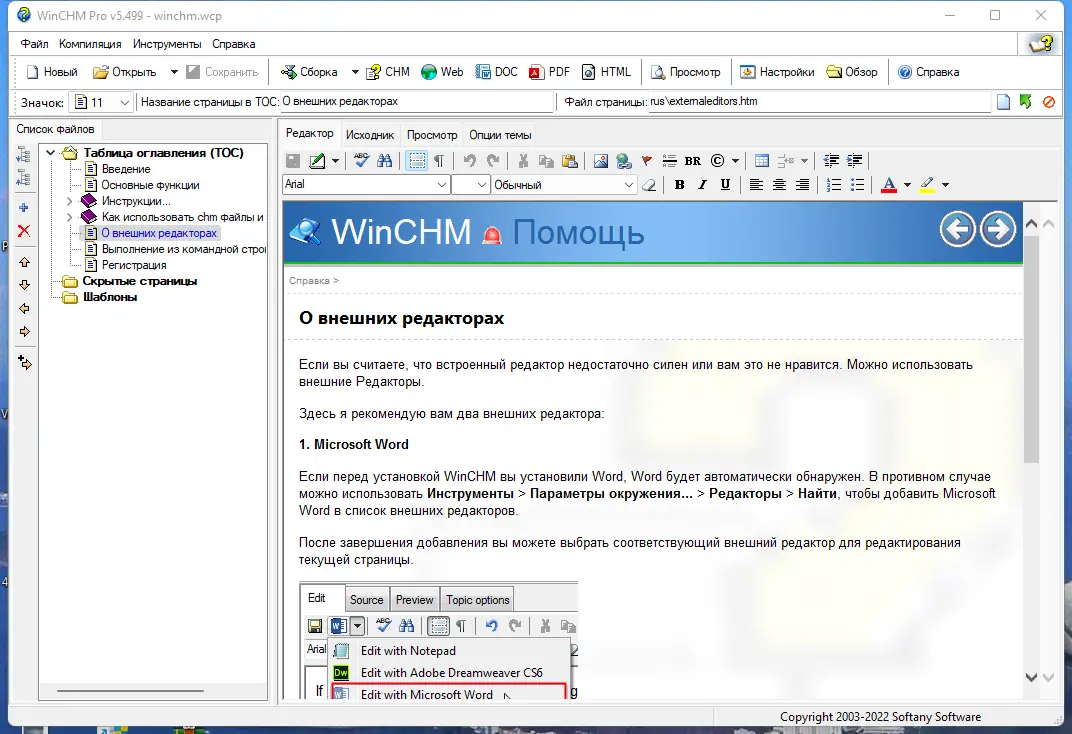The height and width of the screenshot is (734, 1072).
Task: Click the copyright symbol icon
Action: 717,161
